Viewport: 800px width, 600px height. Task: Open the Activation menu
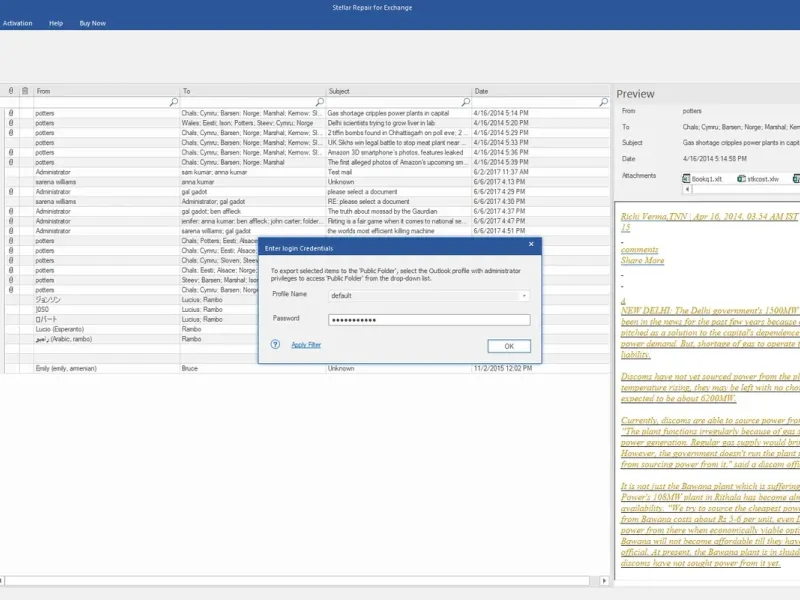tap(17, 23)
